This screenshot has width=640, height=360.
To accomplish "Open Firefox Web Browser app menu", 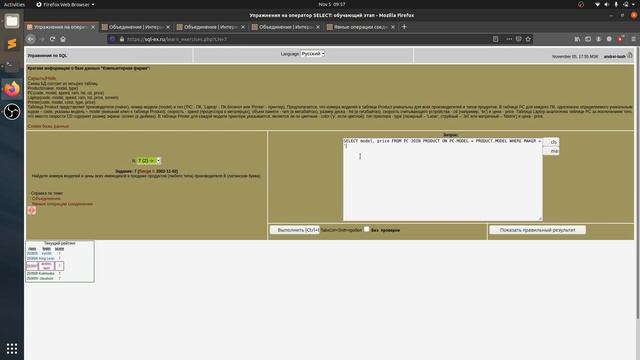I will (65, 4).
